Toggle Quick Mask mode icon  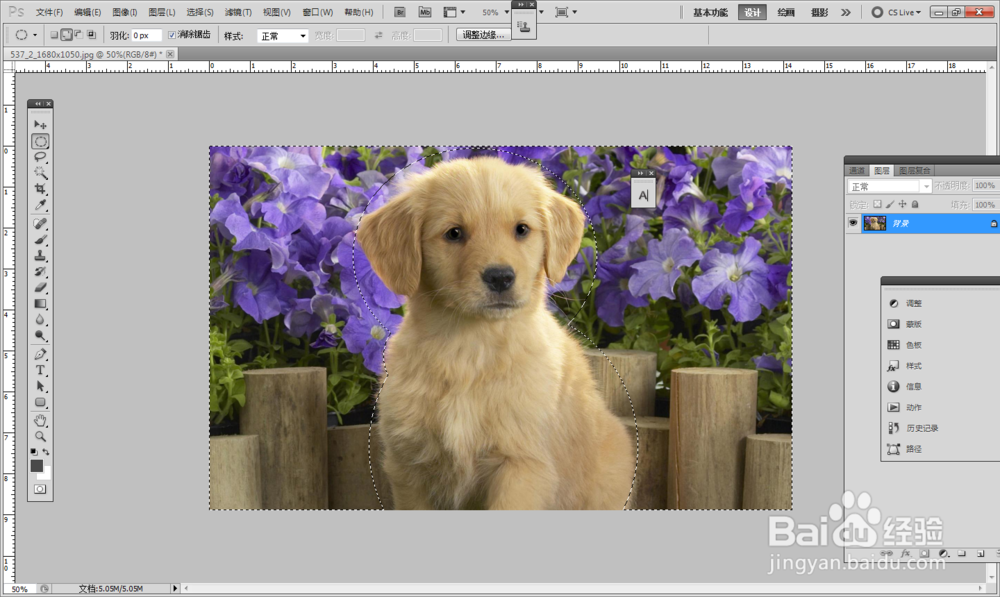click(x=40, y=489)
